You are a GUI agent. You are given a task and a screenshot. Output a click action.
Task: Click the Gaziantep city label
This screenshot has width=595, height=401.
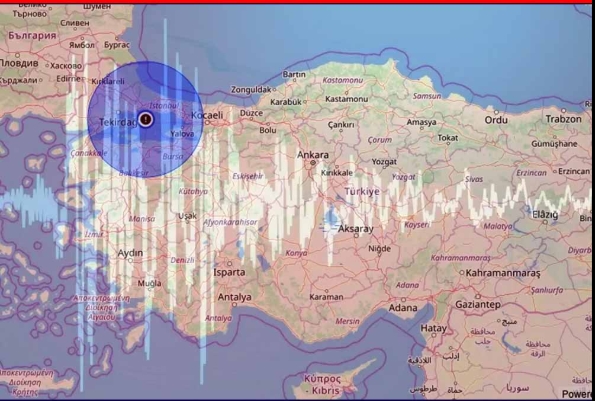pos(478,304)
